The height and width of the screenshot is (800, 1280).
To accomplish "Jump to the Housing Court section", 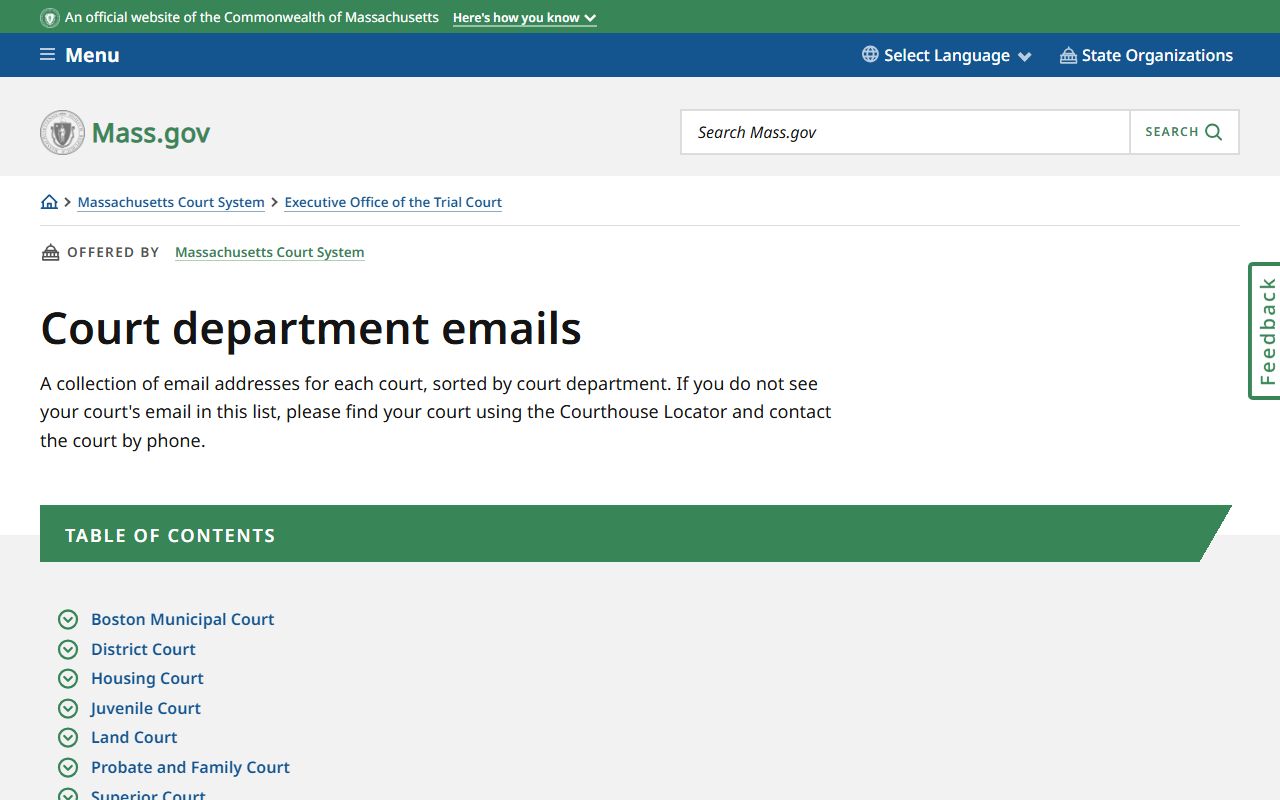I will [147, 679].
